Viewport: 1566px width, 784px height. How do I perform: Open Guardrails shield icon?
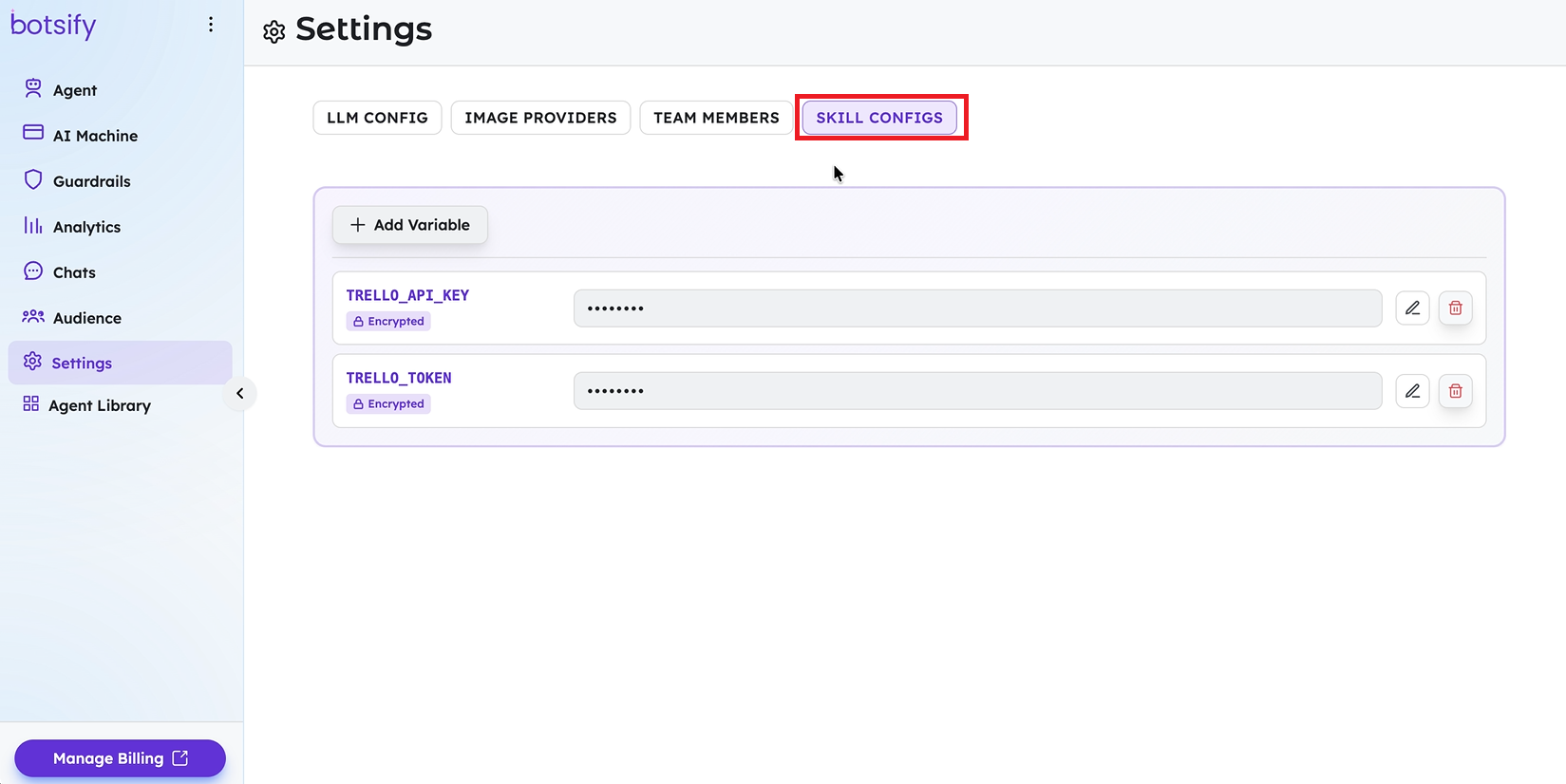pos(33,179)
